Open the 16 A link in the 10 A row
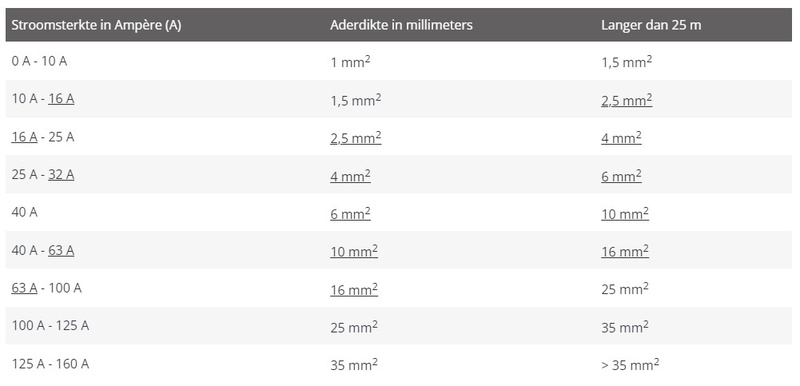 tap(61, 98)
